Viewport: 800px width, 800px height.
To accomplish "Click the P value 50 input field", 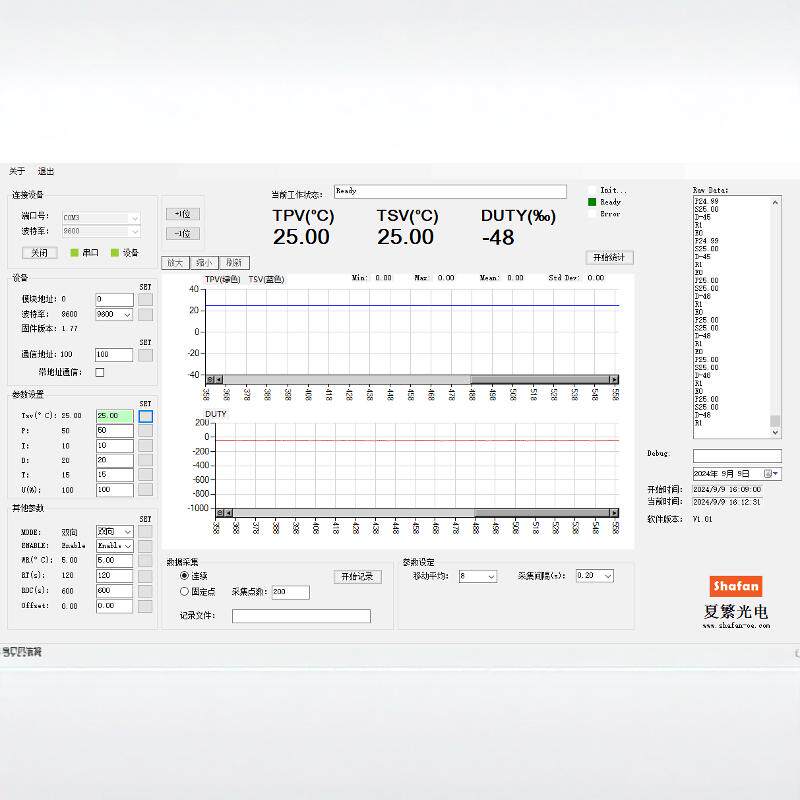I will pos(115,431).
